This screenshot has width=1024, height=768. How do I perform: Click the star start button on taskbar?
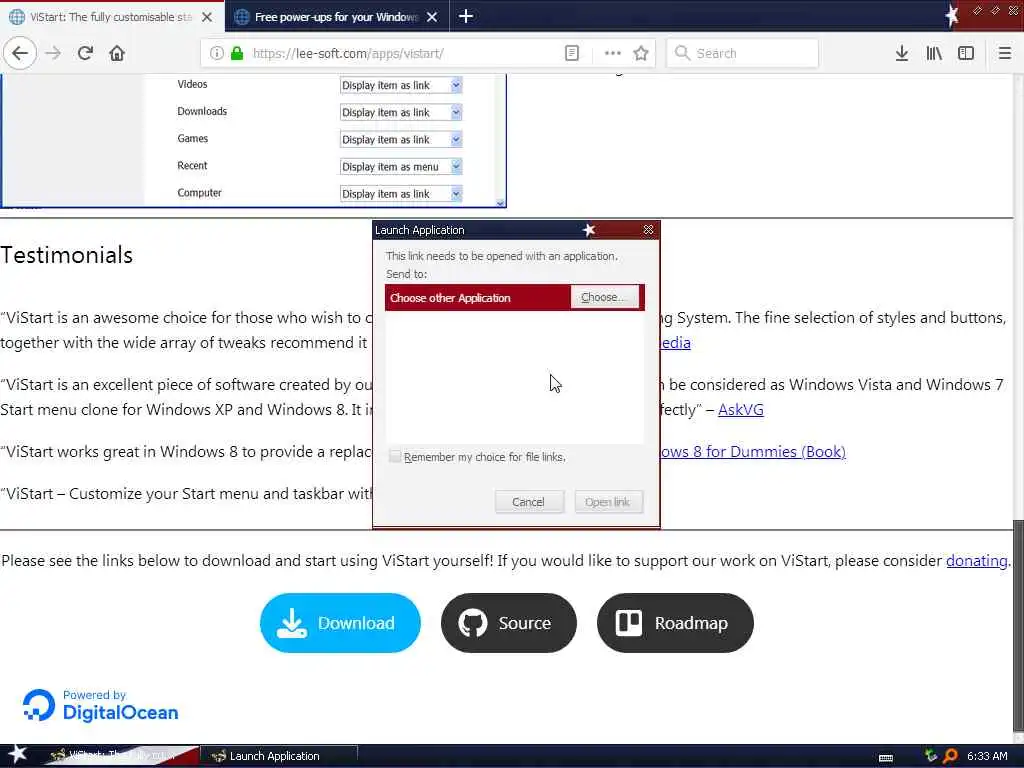(x=18, y=754)
